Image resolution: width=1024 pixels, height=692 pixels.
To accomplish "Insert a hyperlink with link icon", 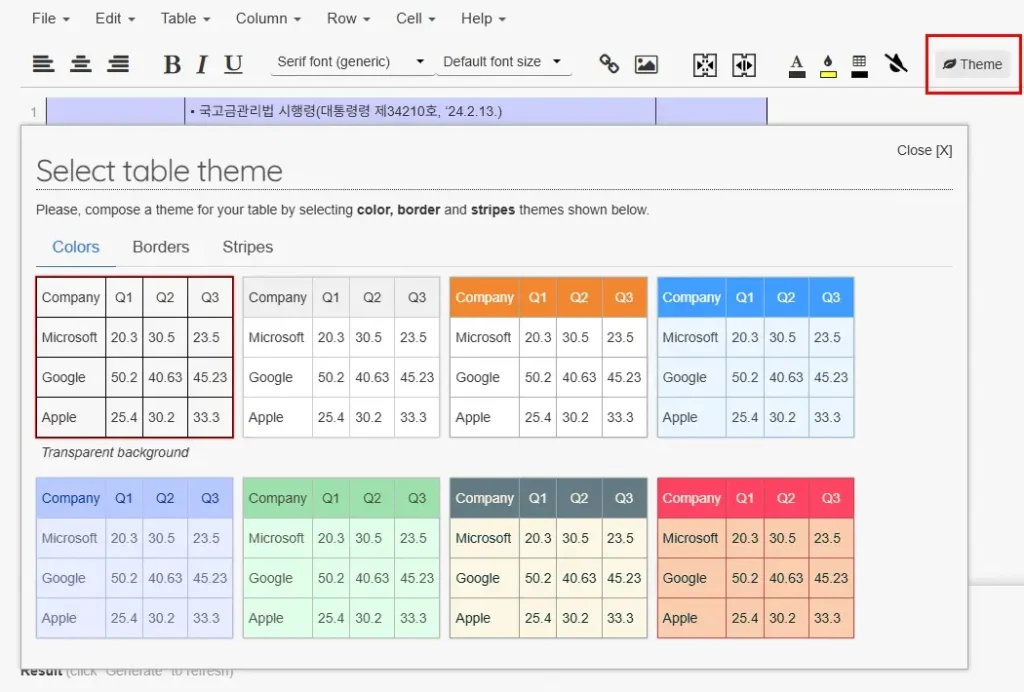I will 609,64.
